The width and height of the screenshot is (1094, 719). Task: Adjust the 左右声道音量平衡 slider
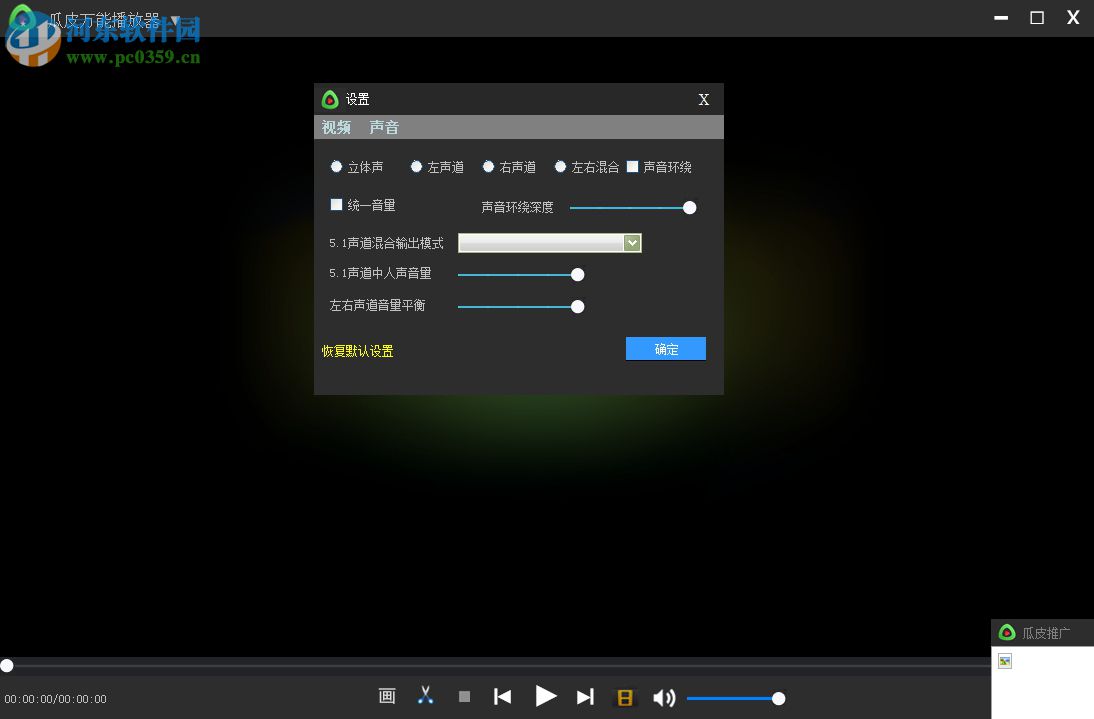click(577, 307)
